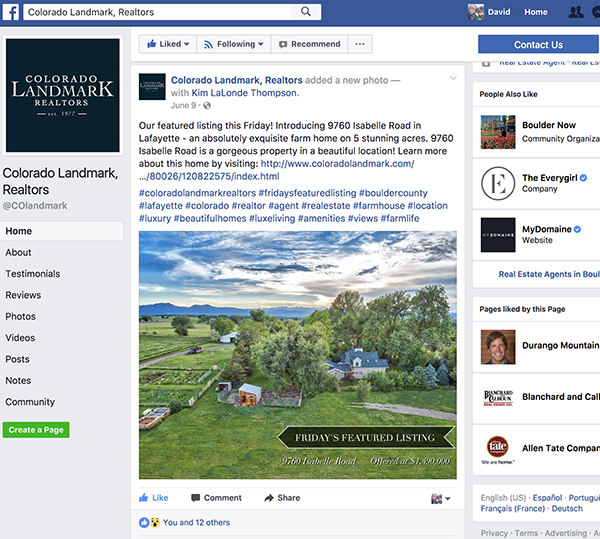Open the Following dropdown button
The height and width of the screenshot is (539, 600).
(x=233, y=44)
